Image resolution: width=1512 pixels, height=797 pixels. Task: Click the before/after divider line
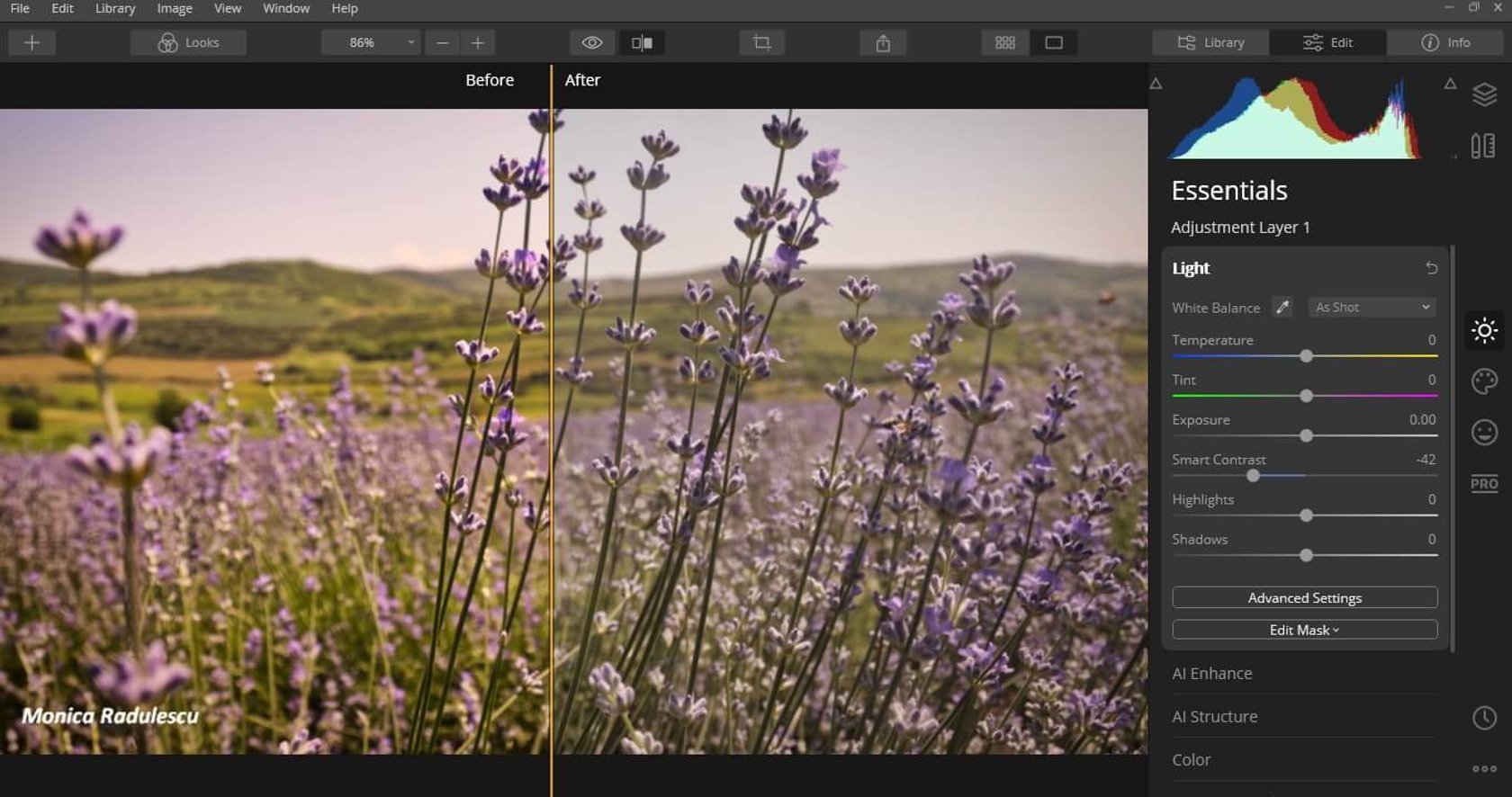coord(552,430)
